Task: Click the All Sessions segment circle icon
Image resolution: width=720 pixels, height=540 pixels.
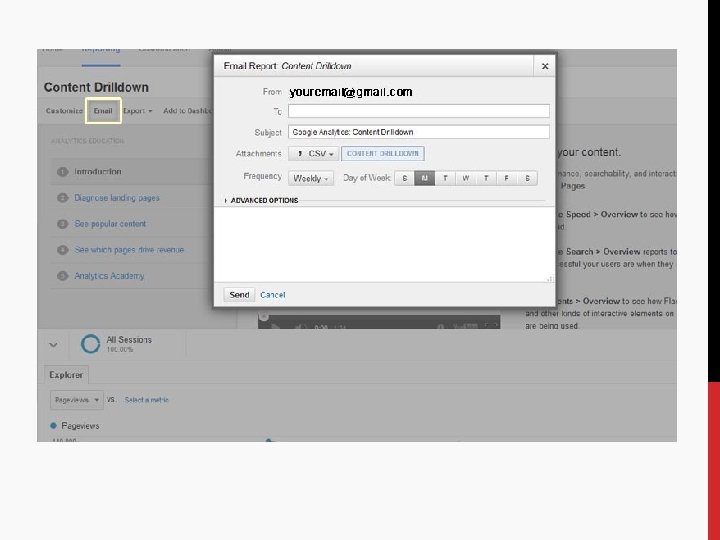Action: click(90, 343)
